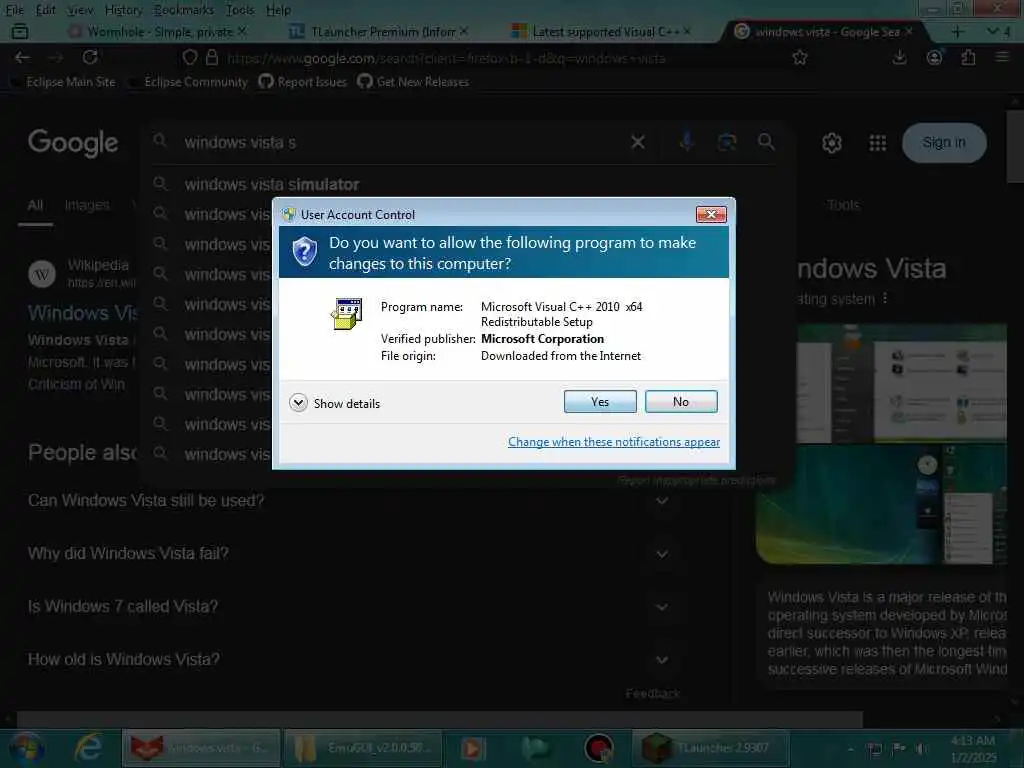This screenshot has width=1024, height=768.
Task: Click the Google logo
Action: (73, 142)
